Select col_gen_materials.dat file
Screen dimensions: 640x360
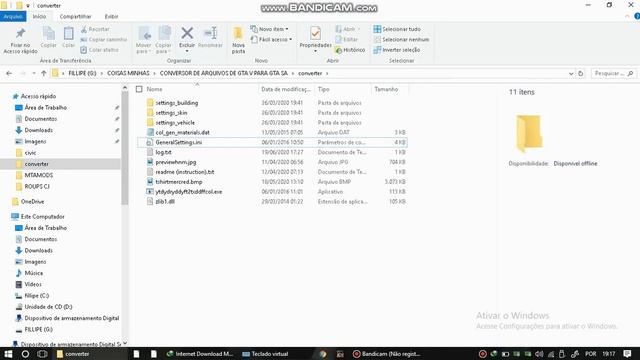(182, 132)
